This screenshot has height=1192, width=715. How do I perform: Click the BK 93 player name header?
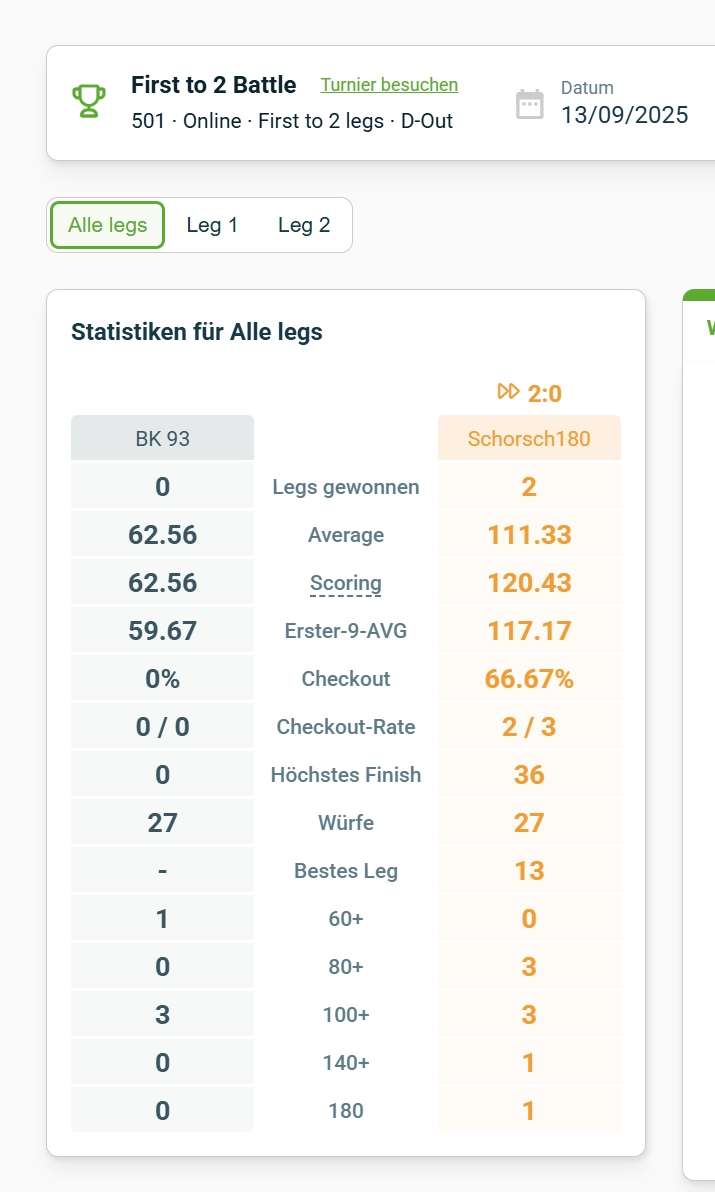162,438
